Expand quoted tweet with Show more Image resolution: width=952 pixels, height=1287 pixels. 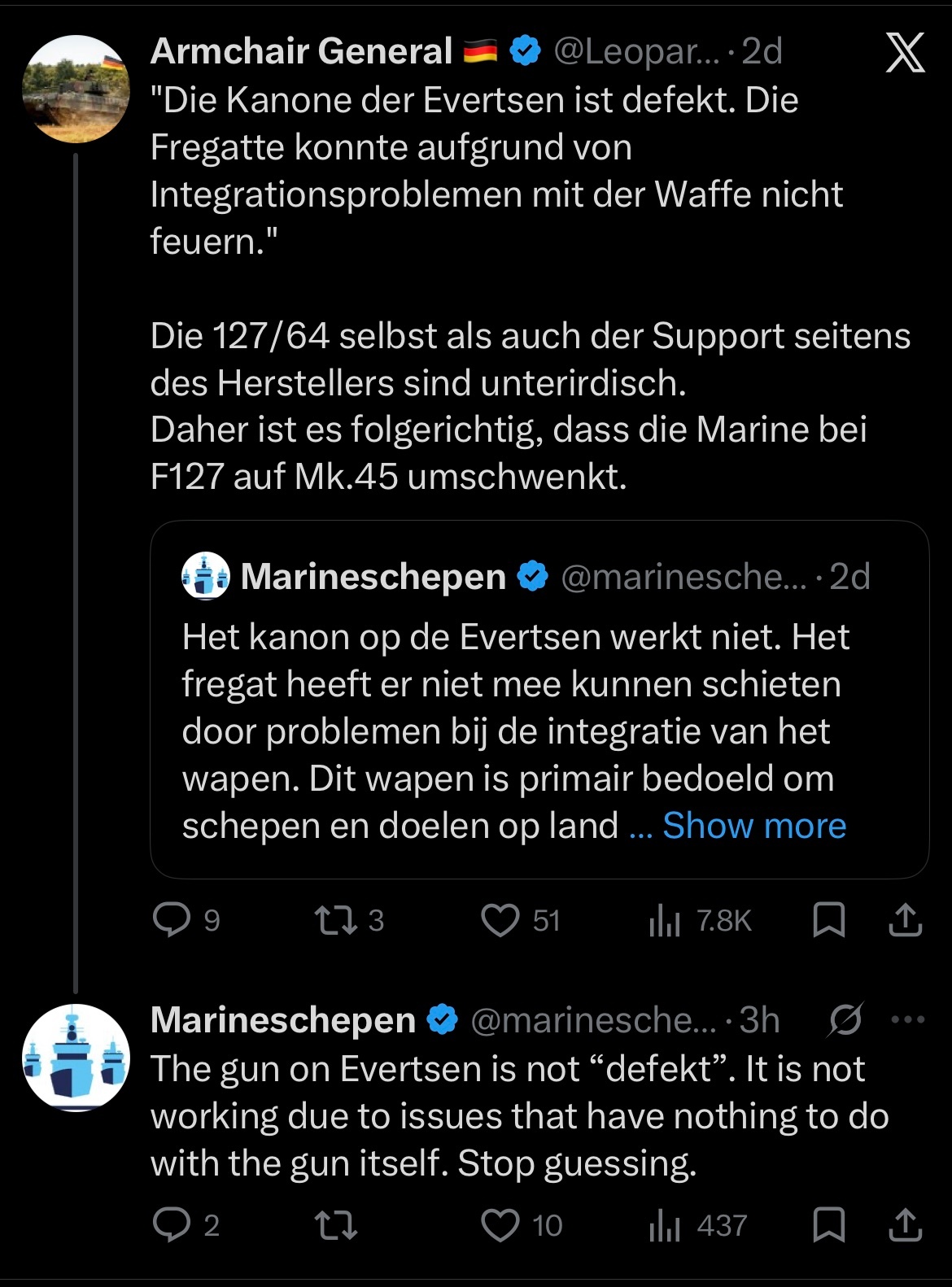pos(753,826)
